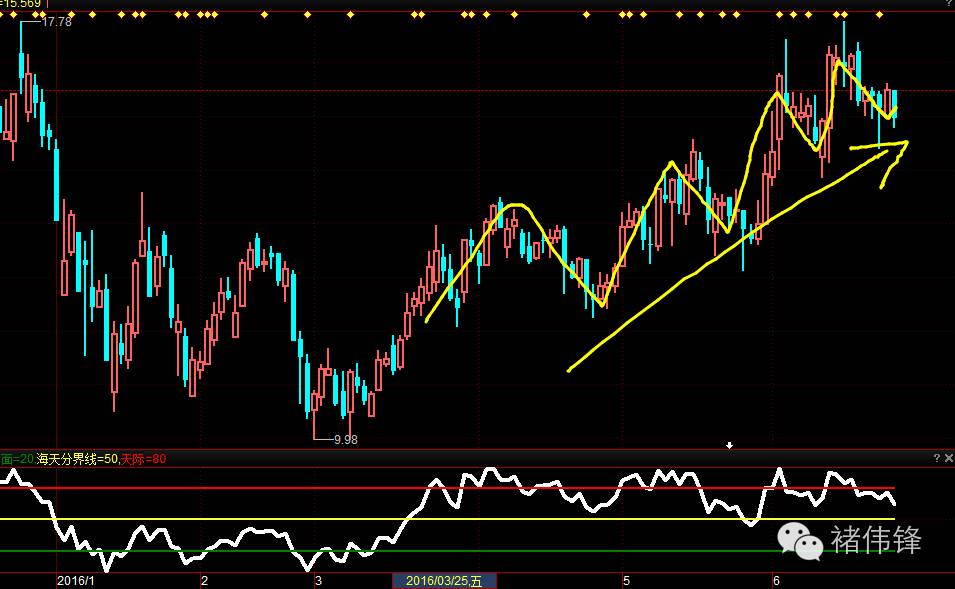Click the 15.569 price value at top-left

click(x=21, y=4)
